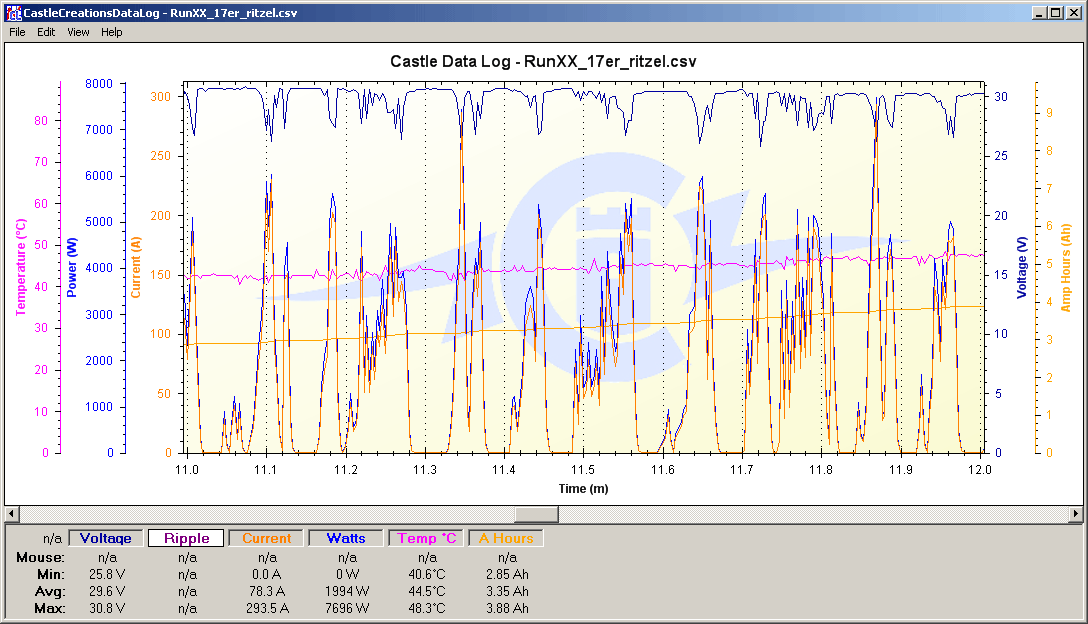
Task: Click the Min voltage value 25.8 V
Action: [107, 575]
